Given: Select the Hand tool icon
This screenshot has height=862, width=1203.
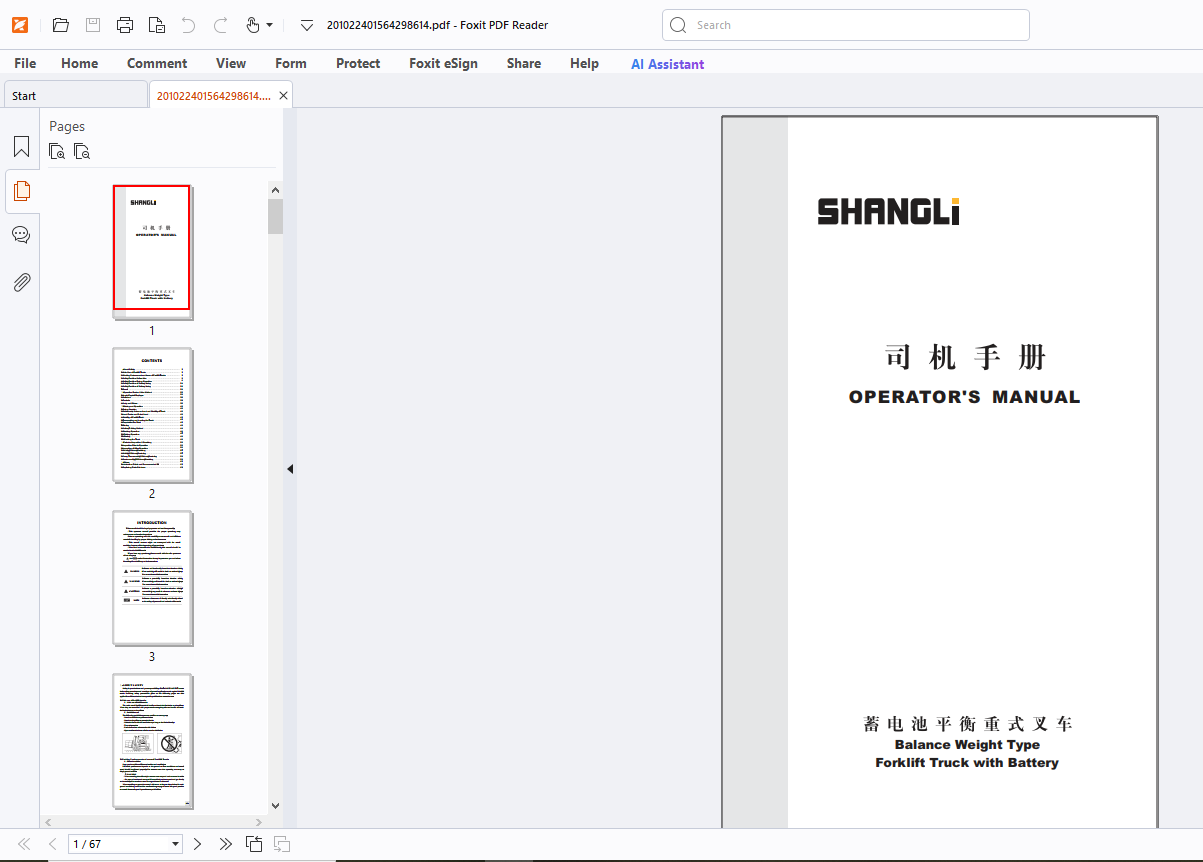Looking at the screenshot, I should 253,25.
